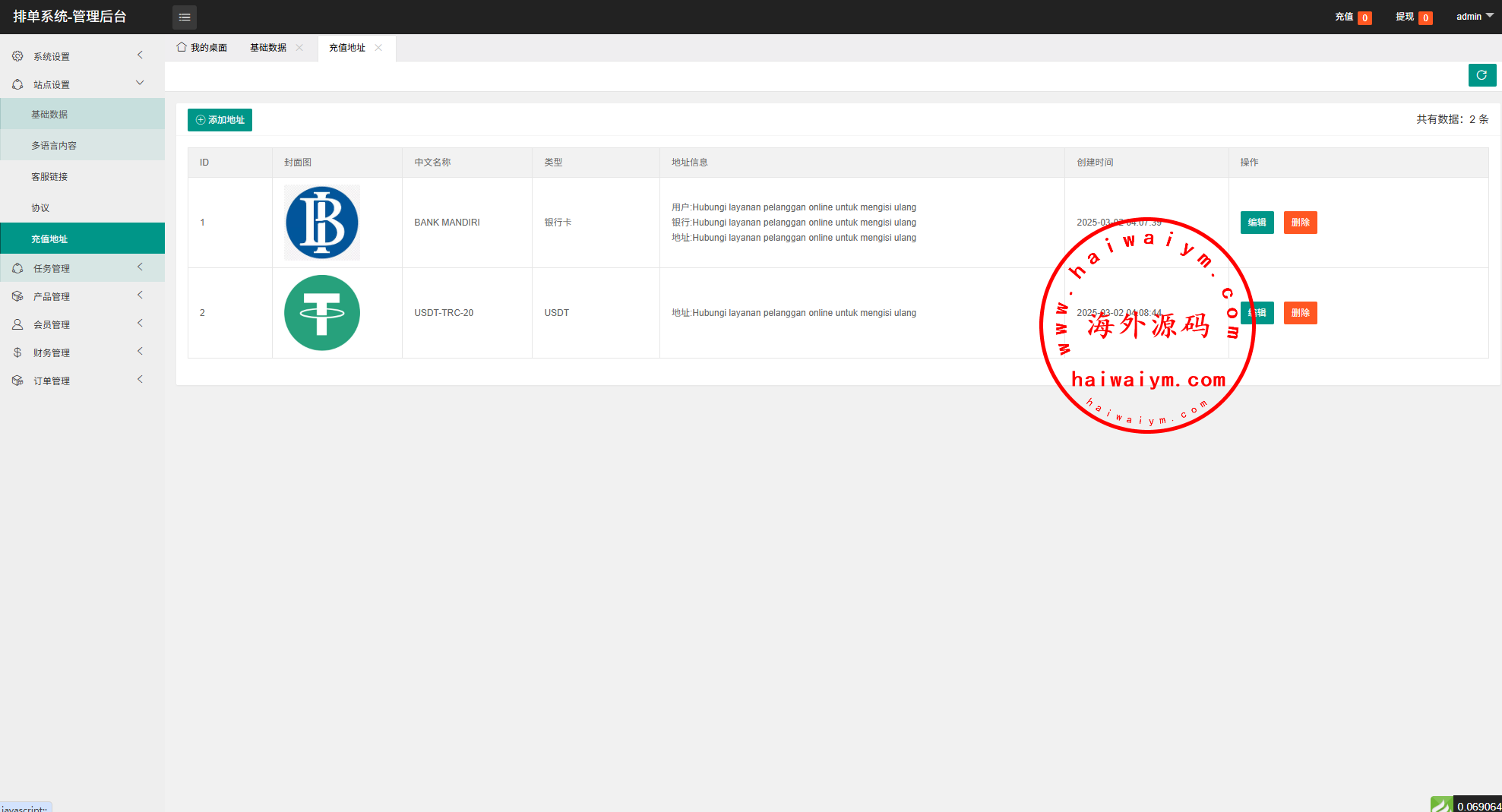This screenshot has width=1502, height=812.
Task: Select 多语言内容 in sidebar
Action: [x=54, y=145]
